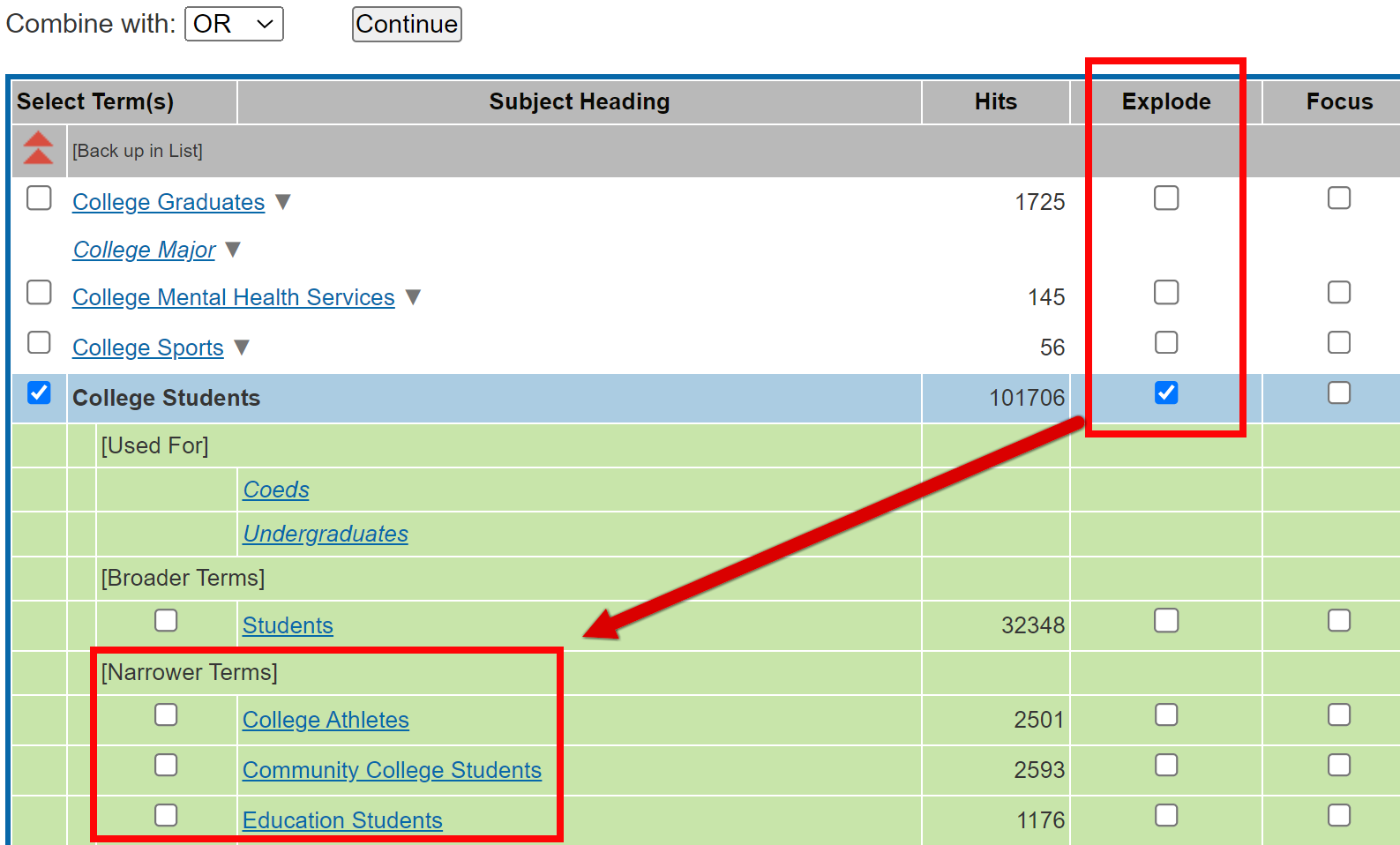Open the College Graduates link
The height and width of the screenshot is (845, 1400).
(168, 202)
